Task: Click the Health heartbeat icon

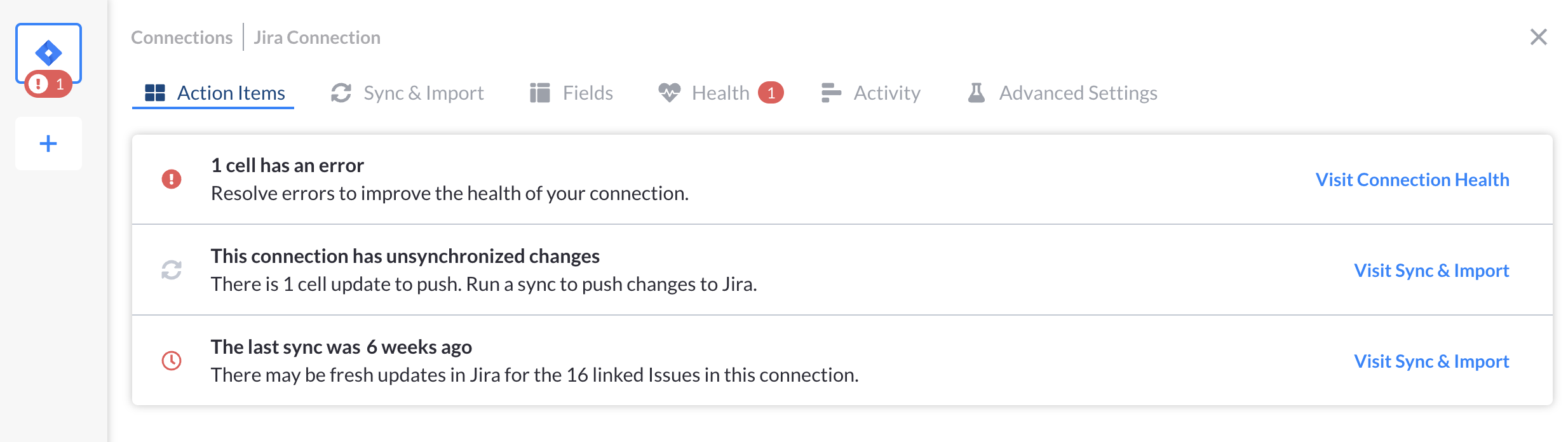Action: [x=669, y=93]
